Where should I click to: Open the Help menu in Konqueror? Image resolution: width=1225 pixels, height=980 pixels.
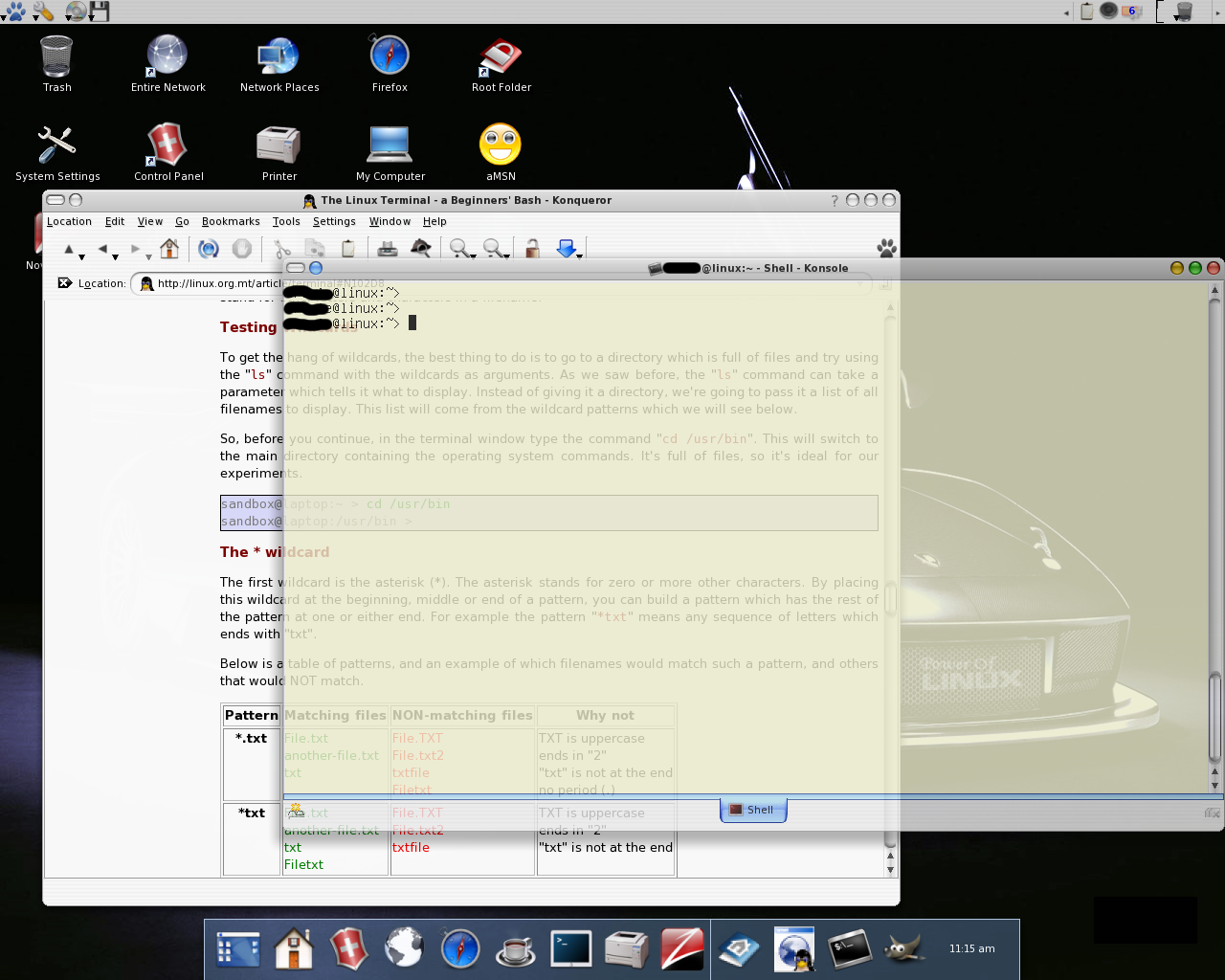coord(434,221)
